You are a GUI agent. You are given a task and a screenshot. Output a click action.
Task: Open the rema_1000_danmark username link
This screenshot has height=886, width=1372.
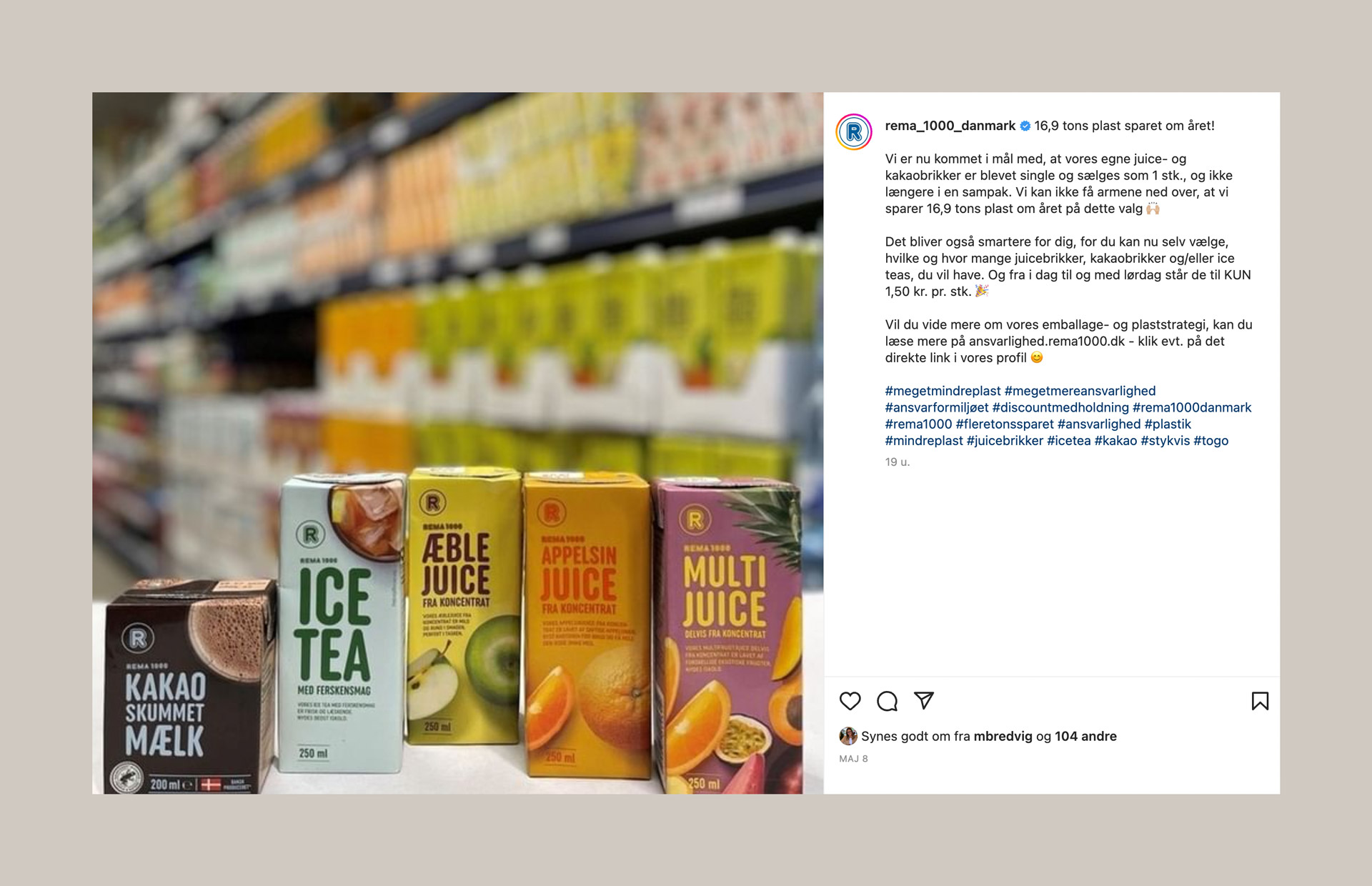tap(950, 126)
